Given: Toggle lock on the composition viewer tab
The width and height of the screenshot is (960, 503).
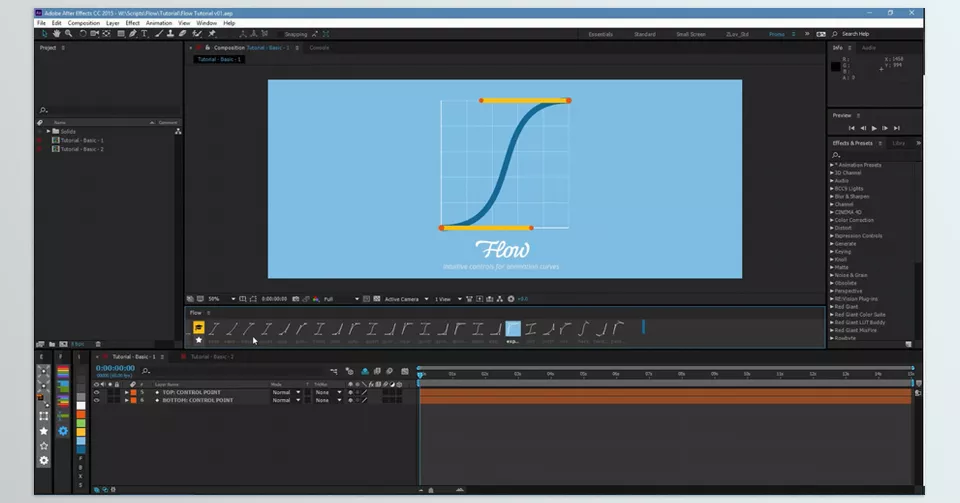Looking at the screenshot, I should point(208,48).
